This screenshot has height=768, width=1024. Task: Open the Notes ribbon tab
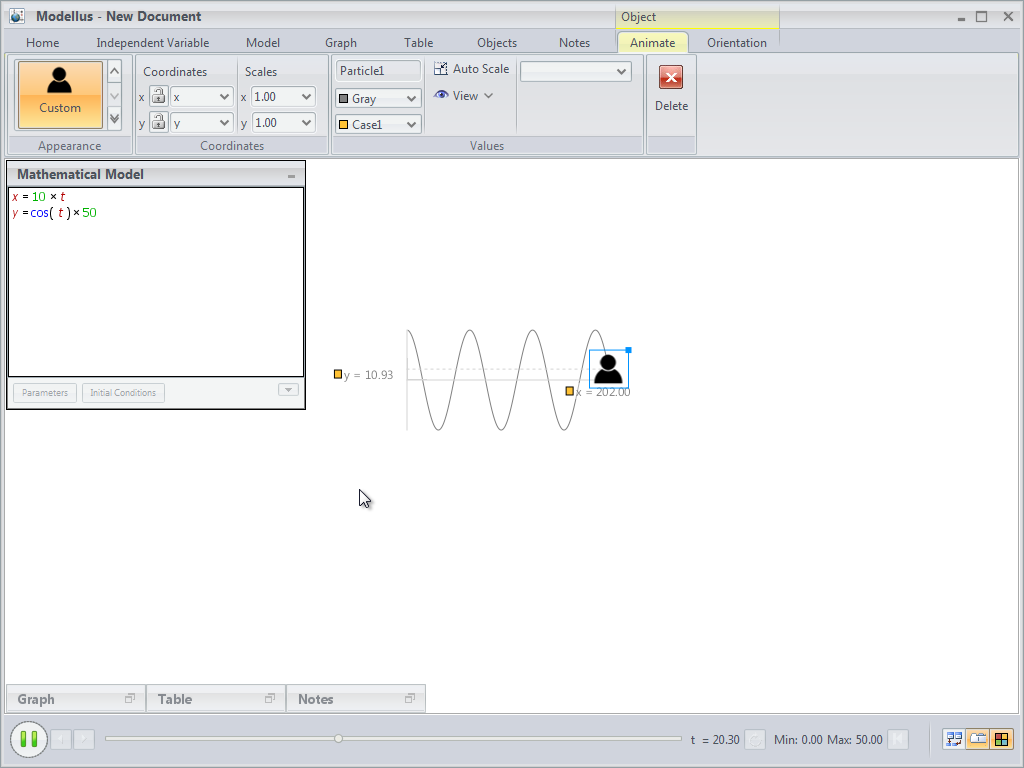[x=574, y=42]
